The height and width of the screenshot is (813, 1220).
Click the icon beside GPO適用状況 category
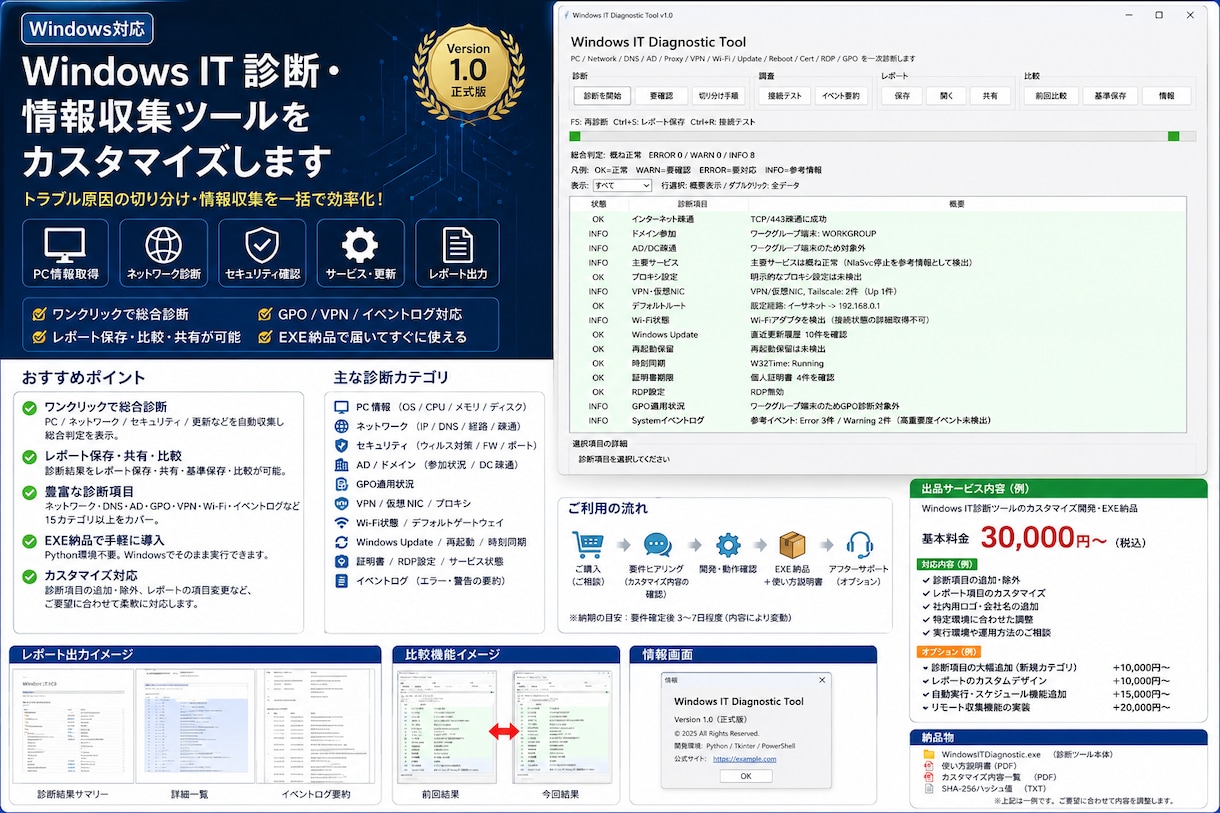tap(342, 485)
